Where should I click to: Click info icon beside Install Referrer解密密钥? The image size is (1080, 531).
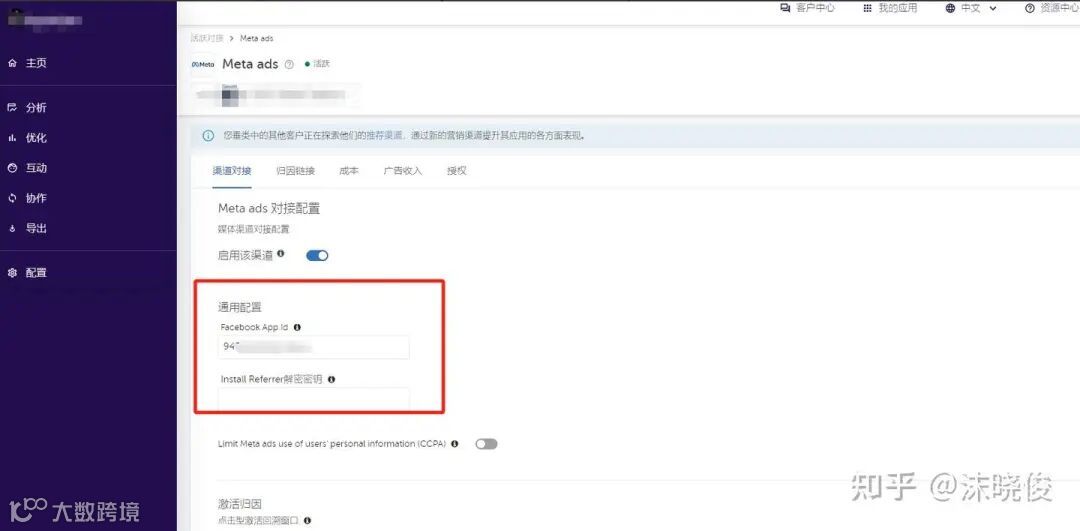click(x=331, y=379)
